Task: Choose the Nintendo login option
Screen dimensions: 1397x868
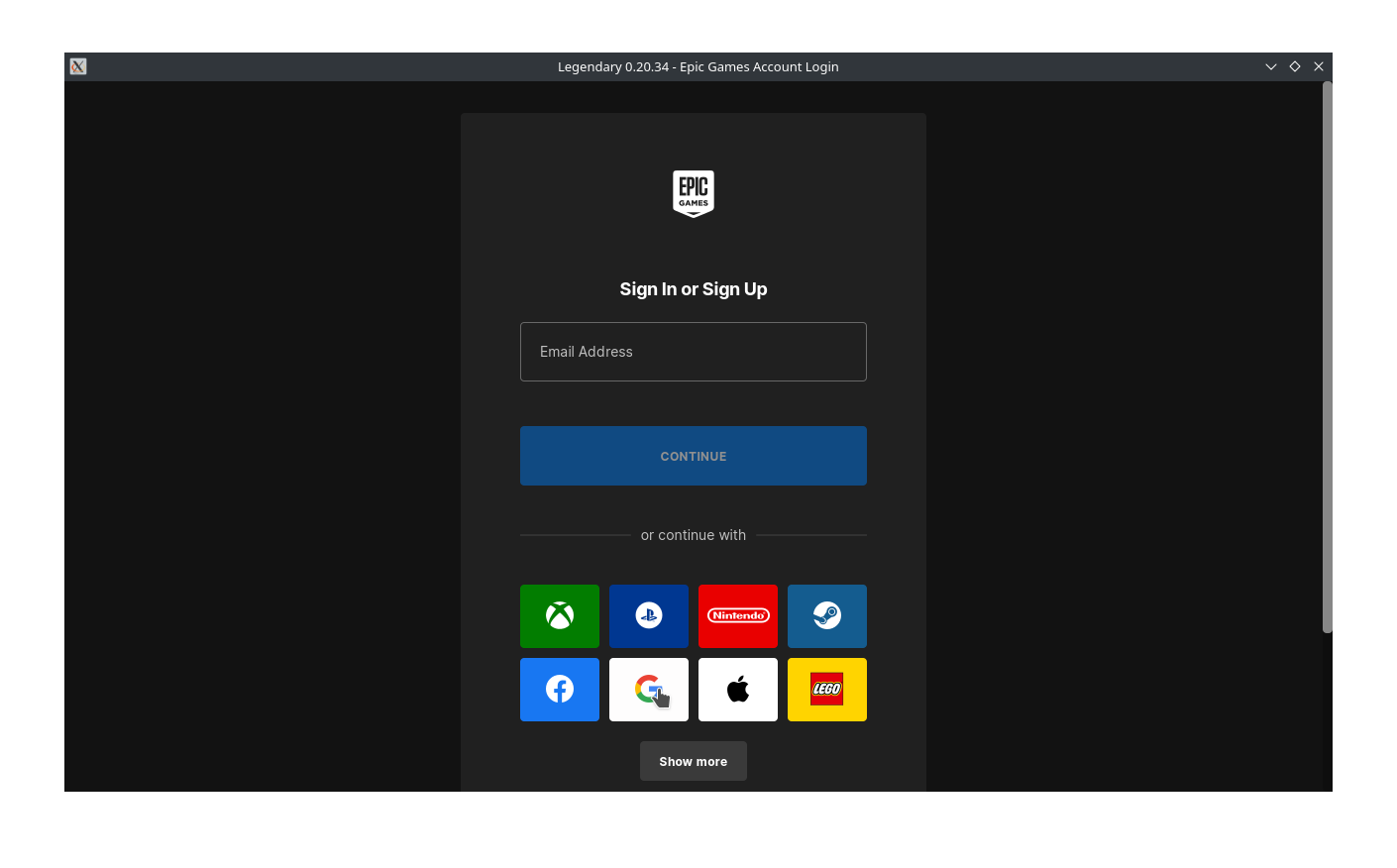Action: pyautogui.click(x=738, y=616)
